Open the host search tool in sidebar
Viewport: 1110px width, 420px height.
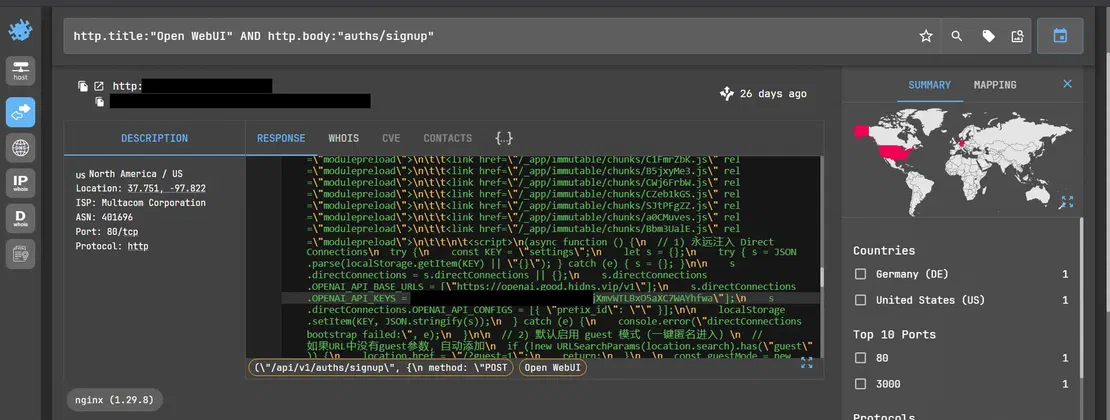coord(21,71)
